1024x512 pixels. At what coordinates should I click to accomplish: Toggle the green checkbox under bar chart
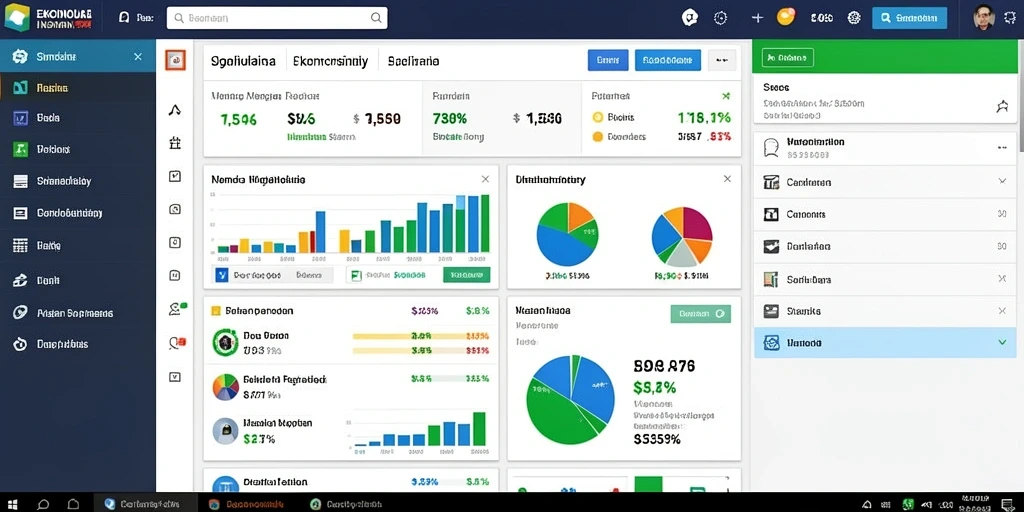(356, 276)
